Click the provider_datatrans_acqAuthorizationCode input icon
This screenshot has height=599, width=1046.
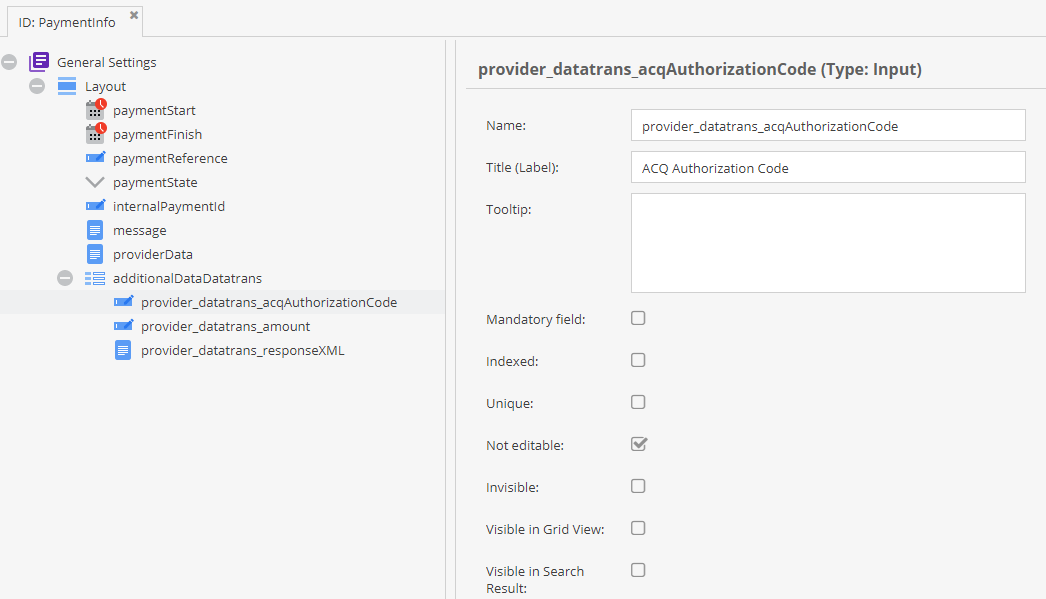(x=123, y=302)
